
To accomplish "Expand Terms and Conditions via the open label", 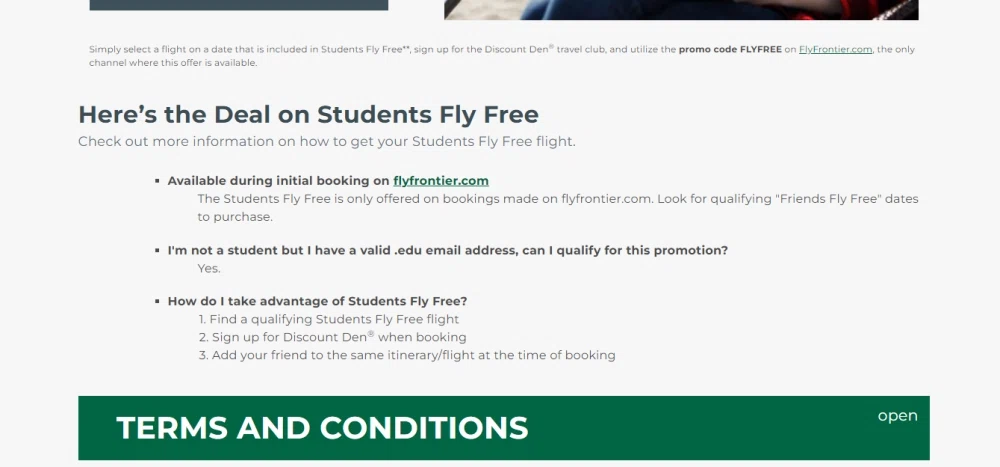I will 897,416.
